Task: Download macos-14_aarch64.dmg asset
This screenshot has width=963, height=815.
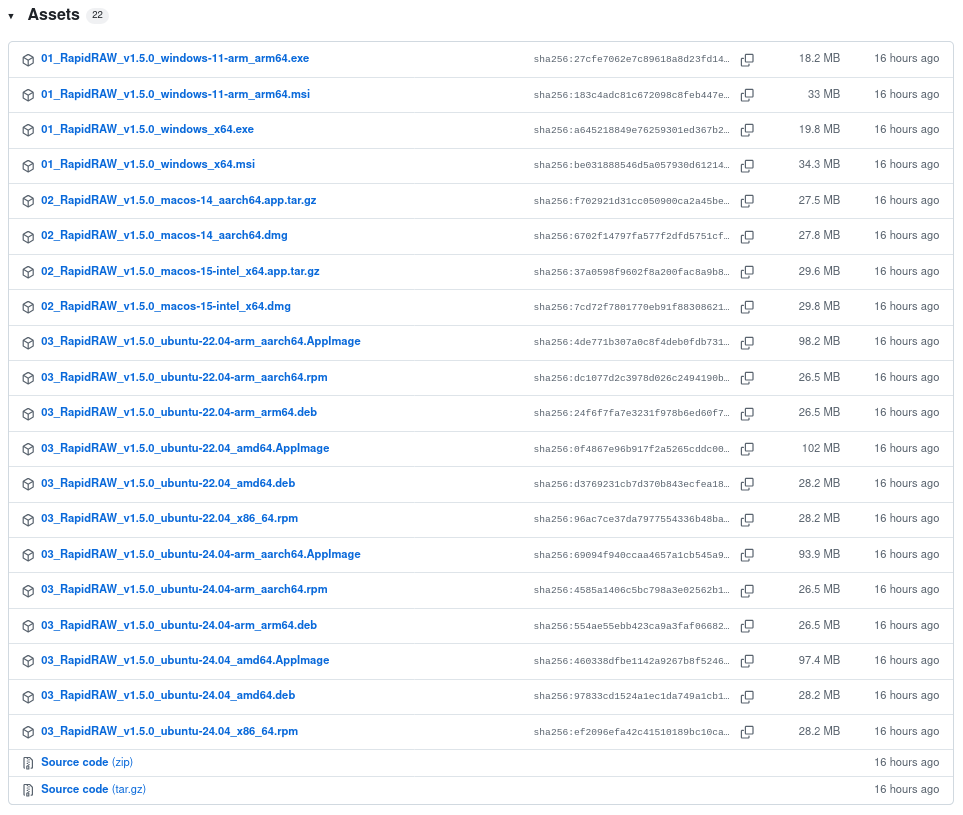Action: (x=165, y=235)
